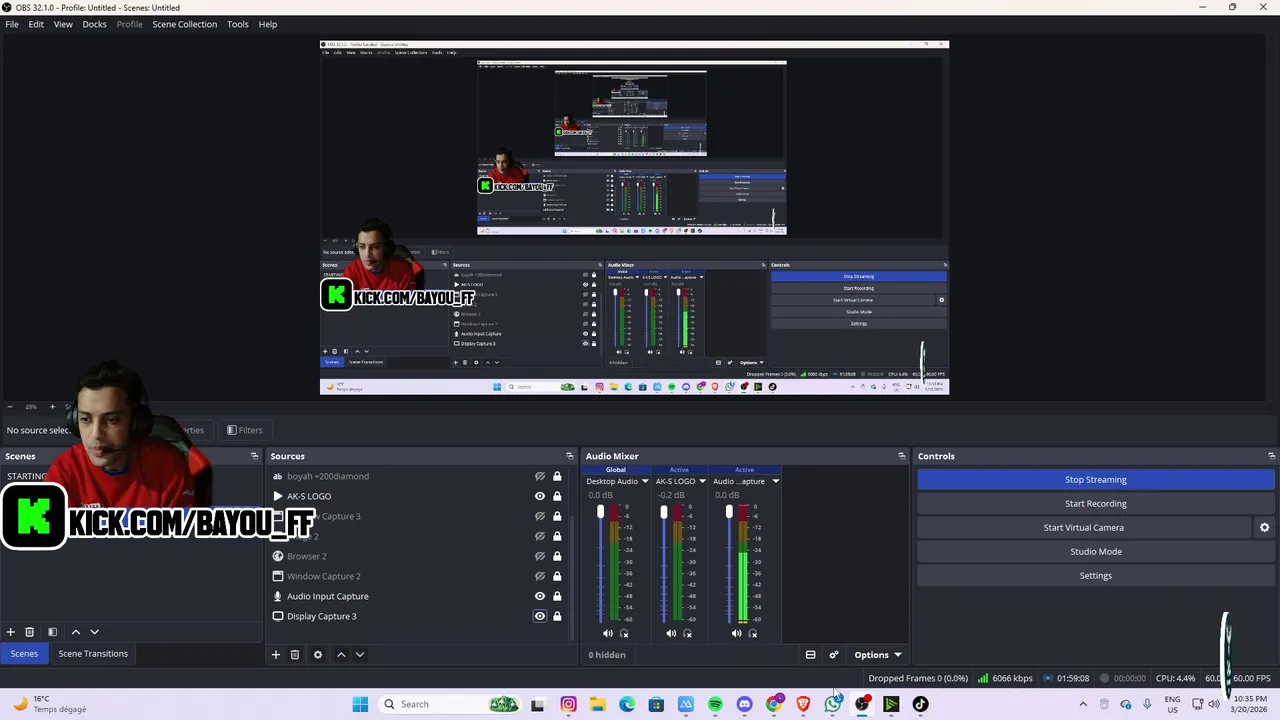Open AK-S LOGO mixer dropdown arrow

click(702, 481)
